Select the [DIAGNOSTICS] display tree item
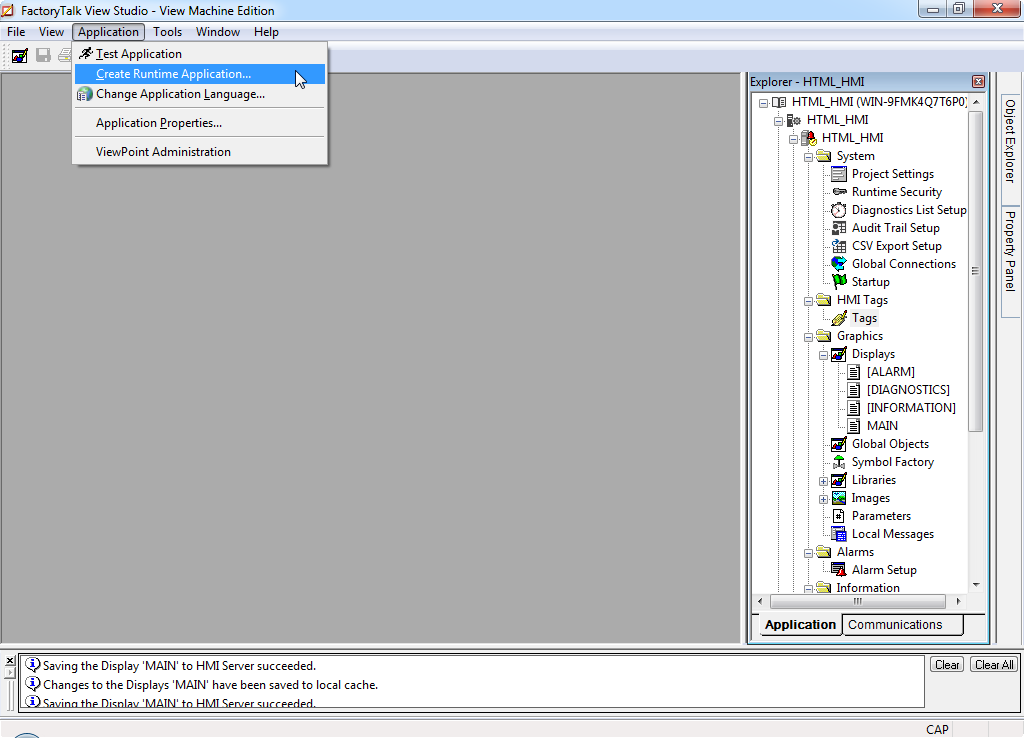 click(908, 390)
